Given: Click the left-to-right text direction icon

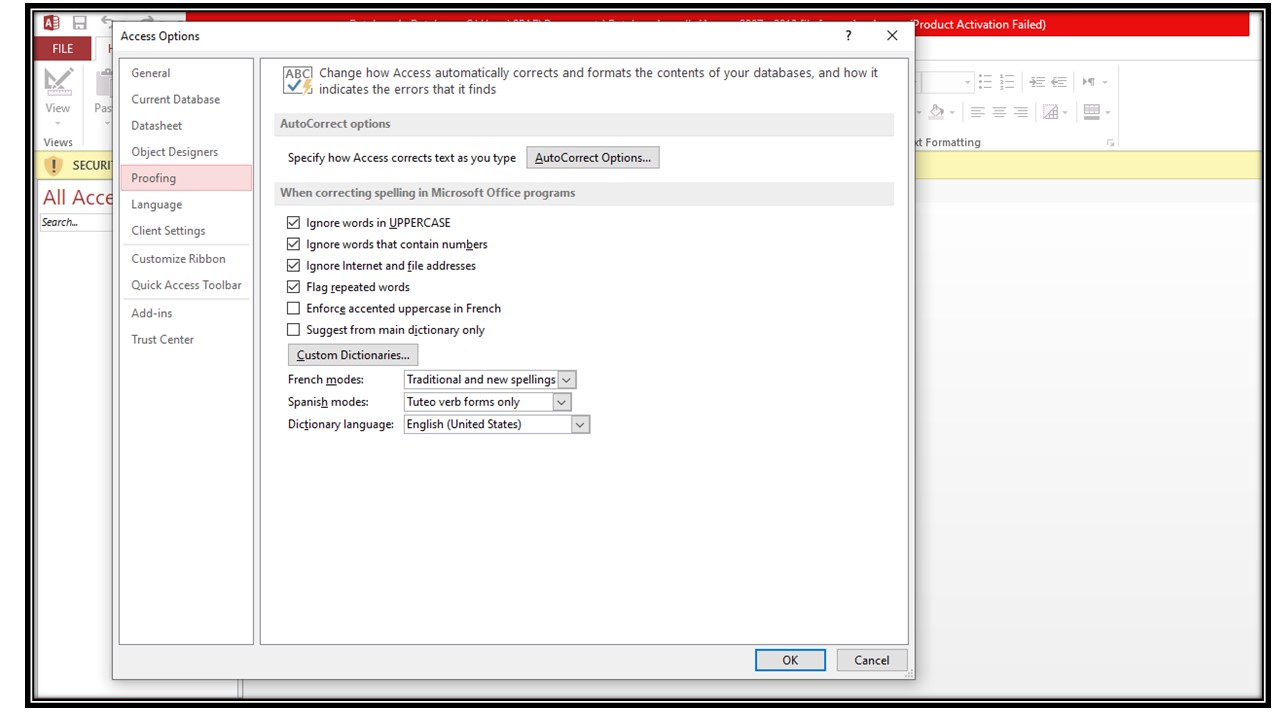Looking at the screenshot, I should [1089, 82].
